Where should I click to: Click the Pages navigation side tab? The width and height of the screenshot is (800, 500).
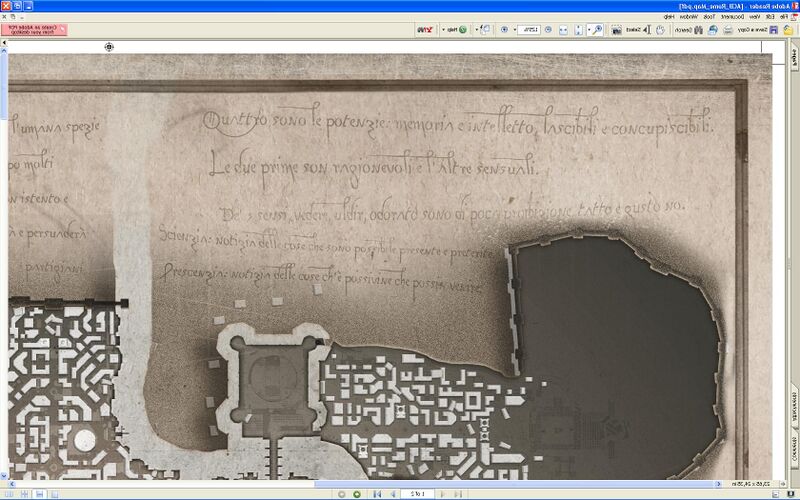coord(794,59)
